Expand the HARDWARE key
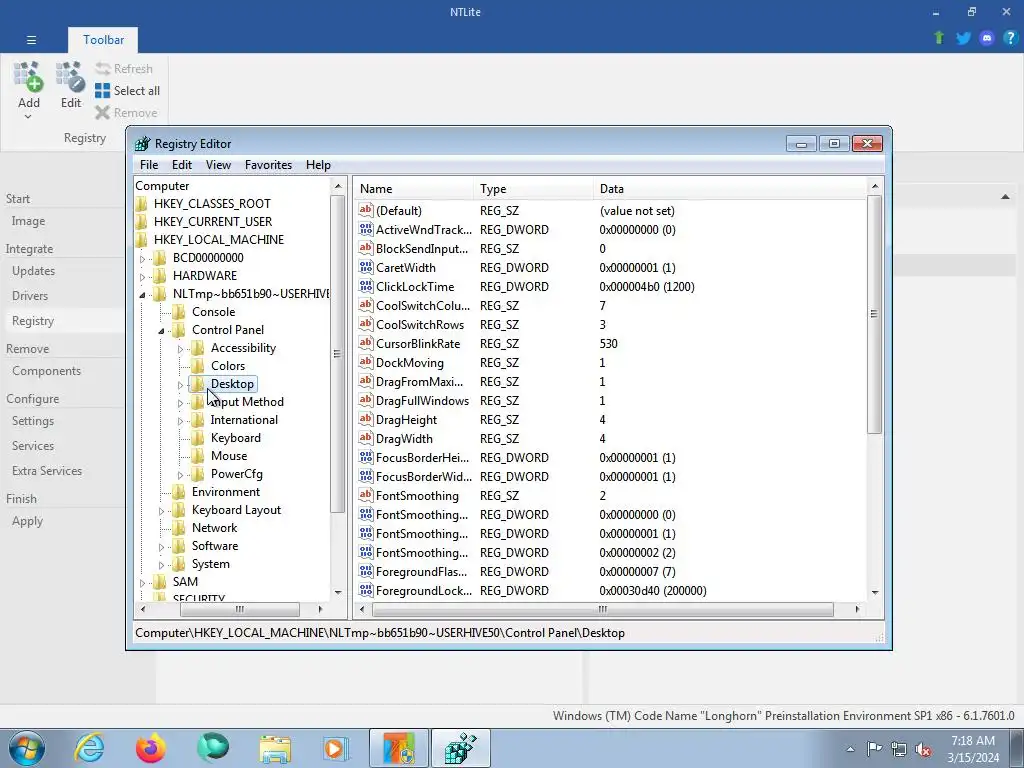1024x768 pixels. [x=142, y=277]
